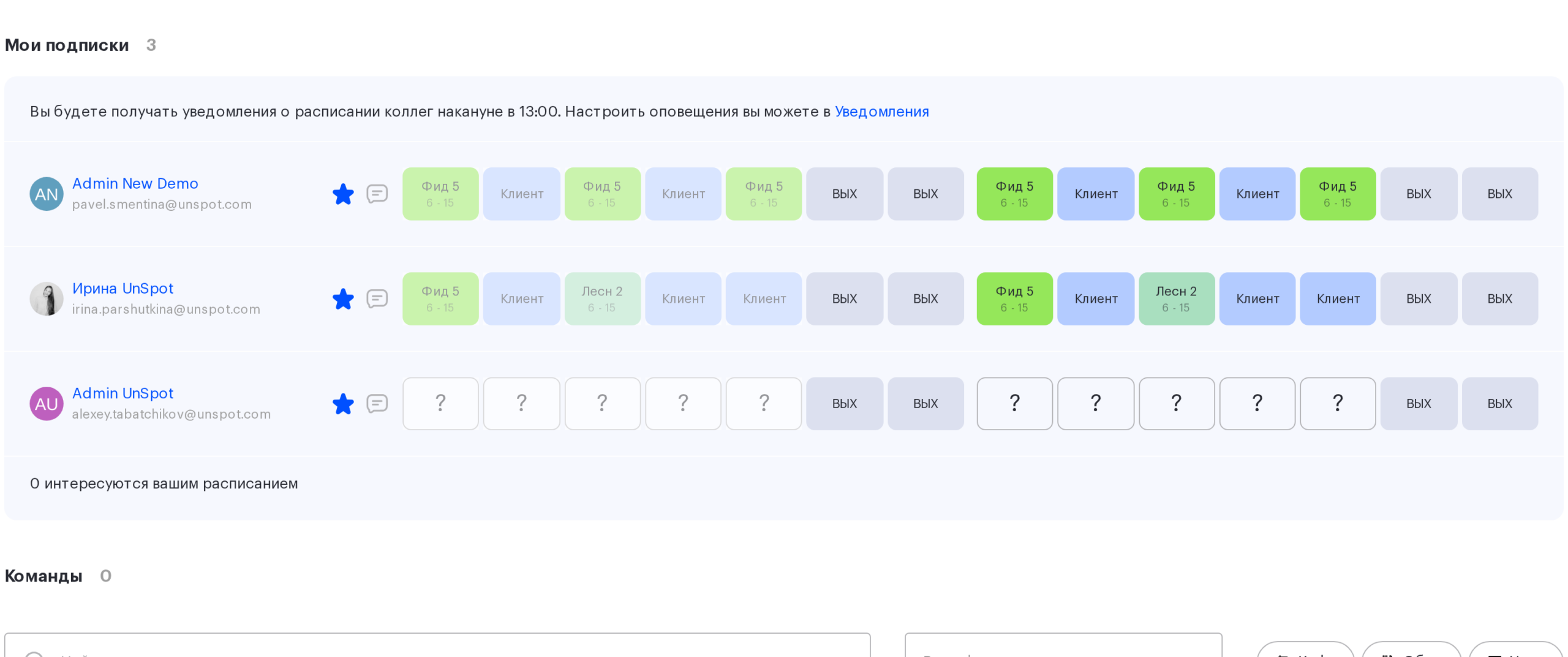This screenshot has width=1568, height=657.
Task: Open the Уведомления settings link
Action: pos(881,112)
